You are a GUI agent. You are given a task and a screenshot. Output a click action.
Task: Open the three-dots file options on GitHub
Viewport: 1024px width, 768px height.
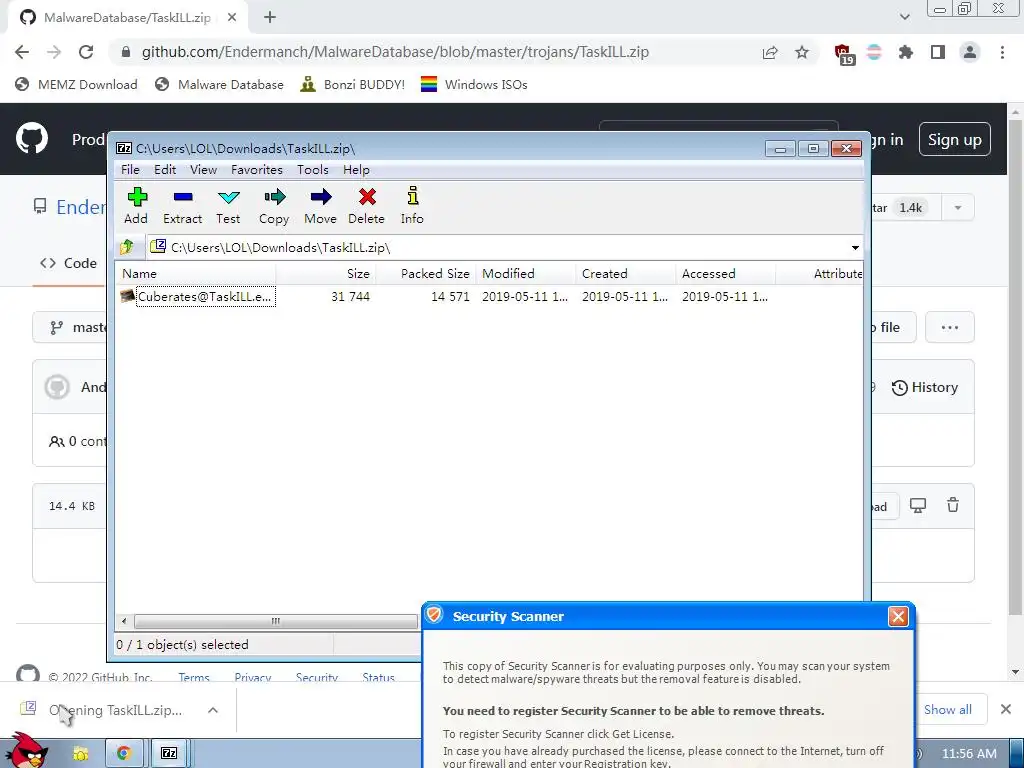point(950,327)
